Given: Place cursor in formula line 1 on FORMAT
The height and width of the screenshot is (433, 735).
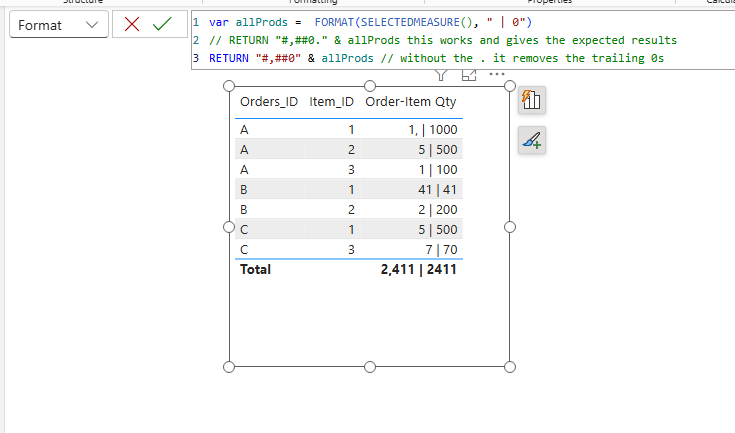Looking at the screenshot, I should pyautogui.click(x=334, y=22).
